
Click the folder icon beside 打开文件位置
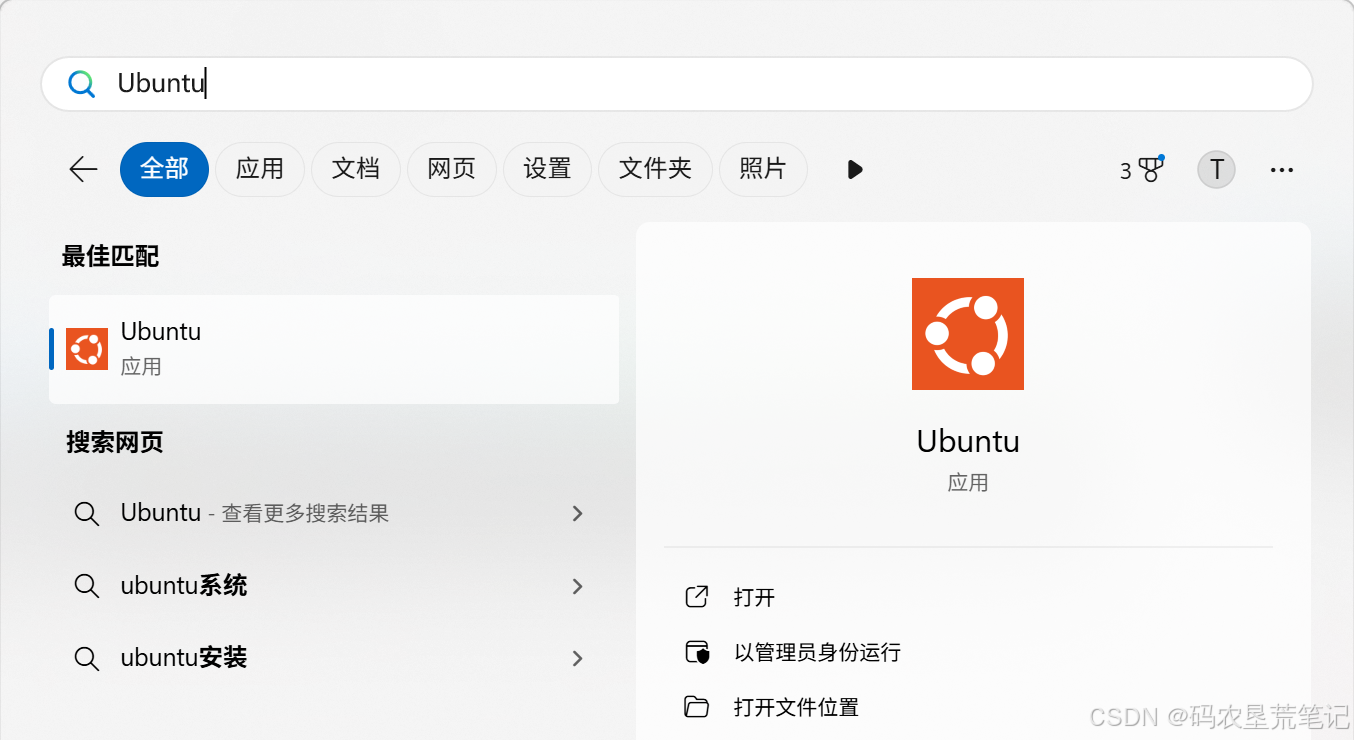pyautogui.click(x=697, y=706)
